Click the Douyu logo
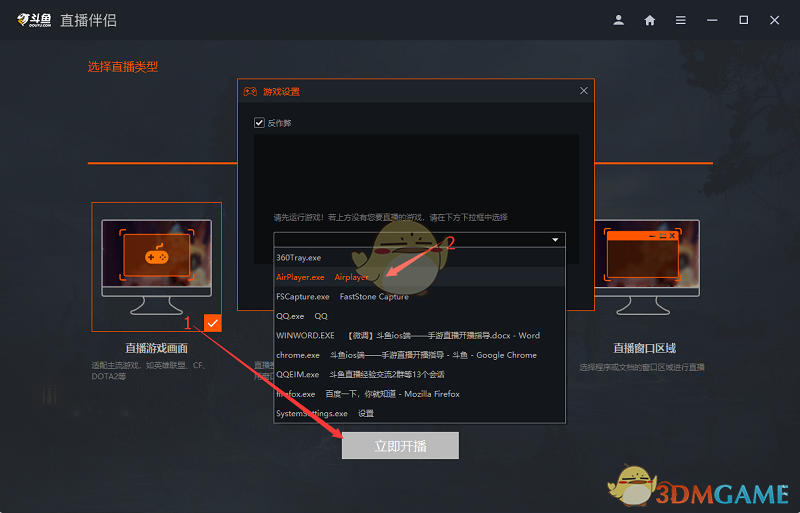Screen dimensions: 800x513 pos(34,20)
